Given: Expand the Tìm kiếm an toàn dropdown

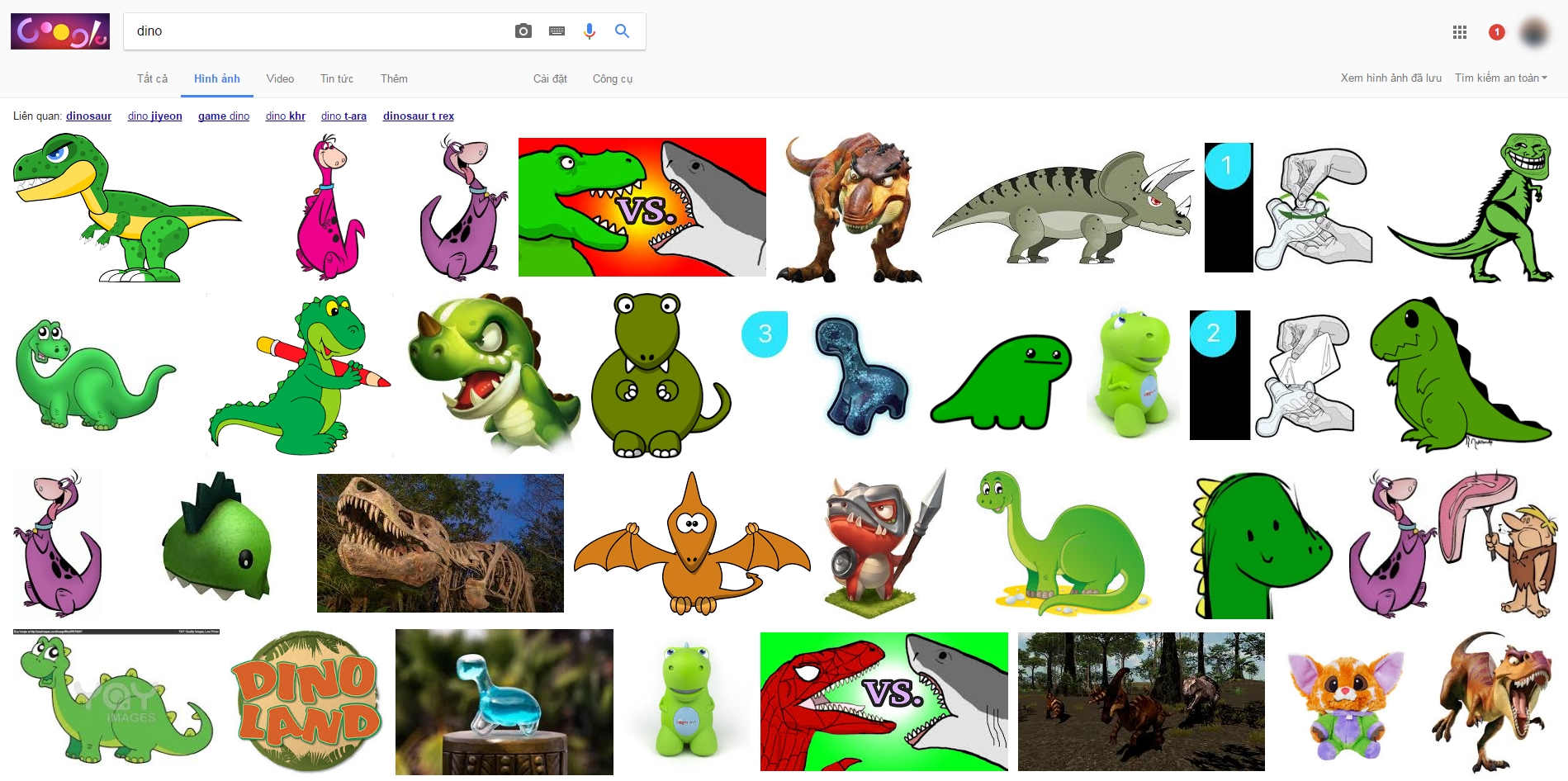Looking at the screenshot, I should click(1500, 78).
